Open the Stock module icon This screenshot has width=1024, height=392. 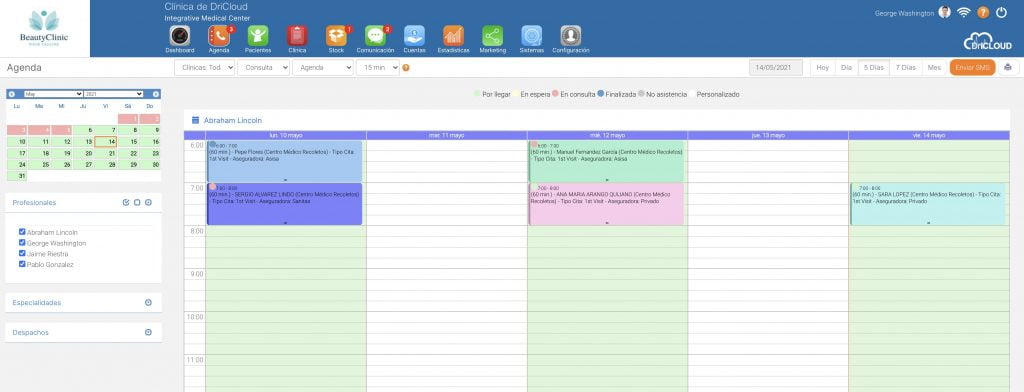coord(336,35)
